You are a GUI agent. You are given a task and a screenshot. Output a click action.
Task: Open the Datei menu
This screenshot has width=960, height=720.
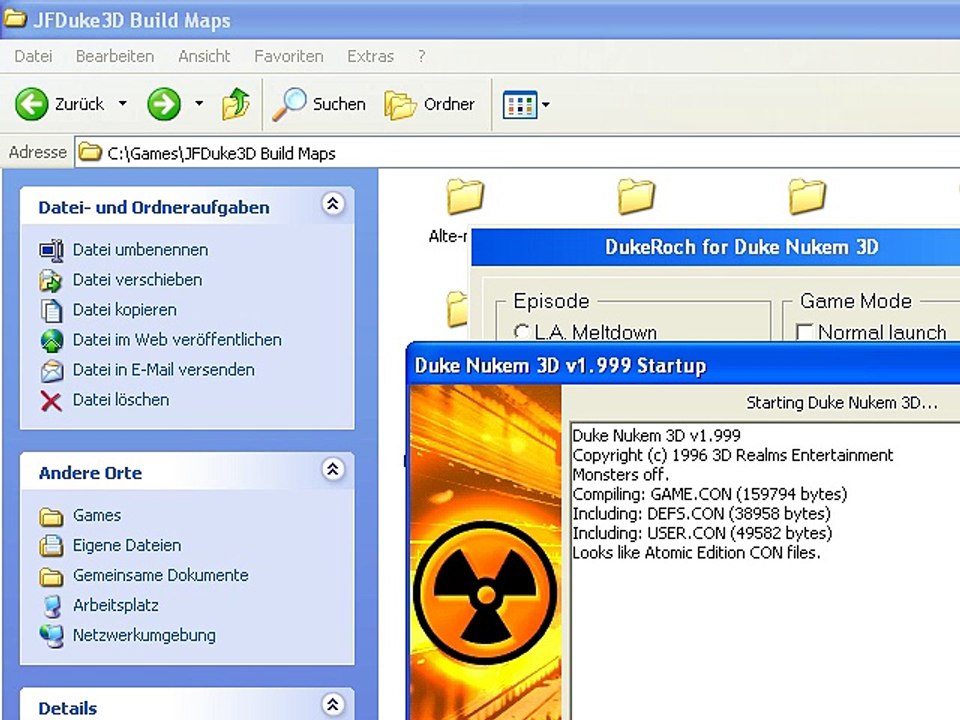coord(33,56)
